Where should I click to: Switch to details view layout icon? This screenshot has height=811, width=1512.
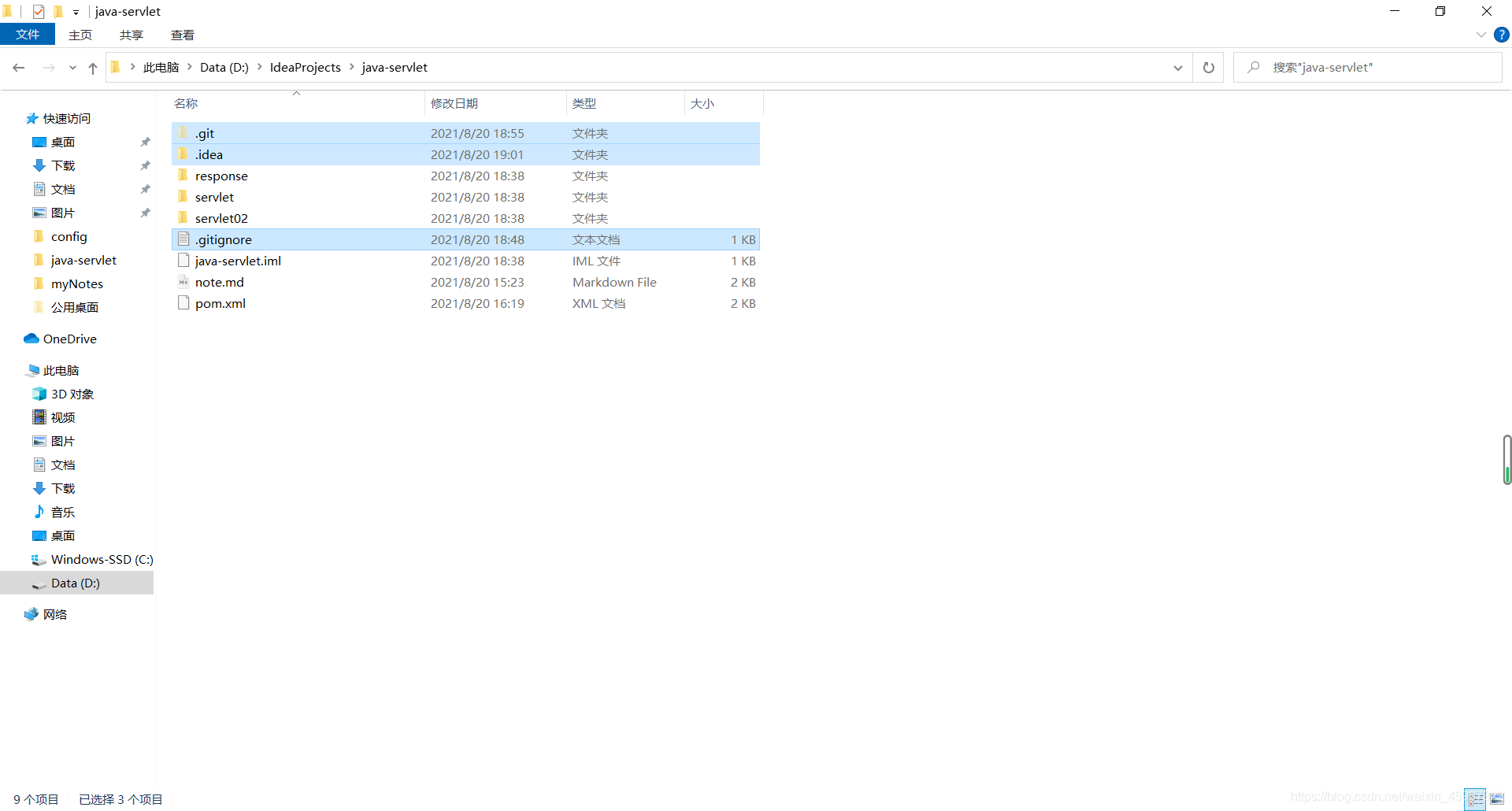coord(1476,799)
